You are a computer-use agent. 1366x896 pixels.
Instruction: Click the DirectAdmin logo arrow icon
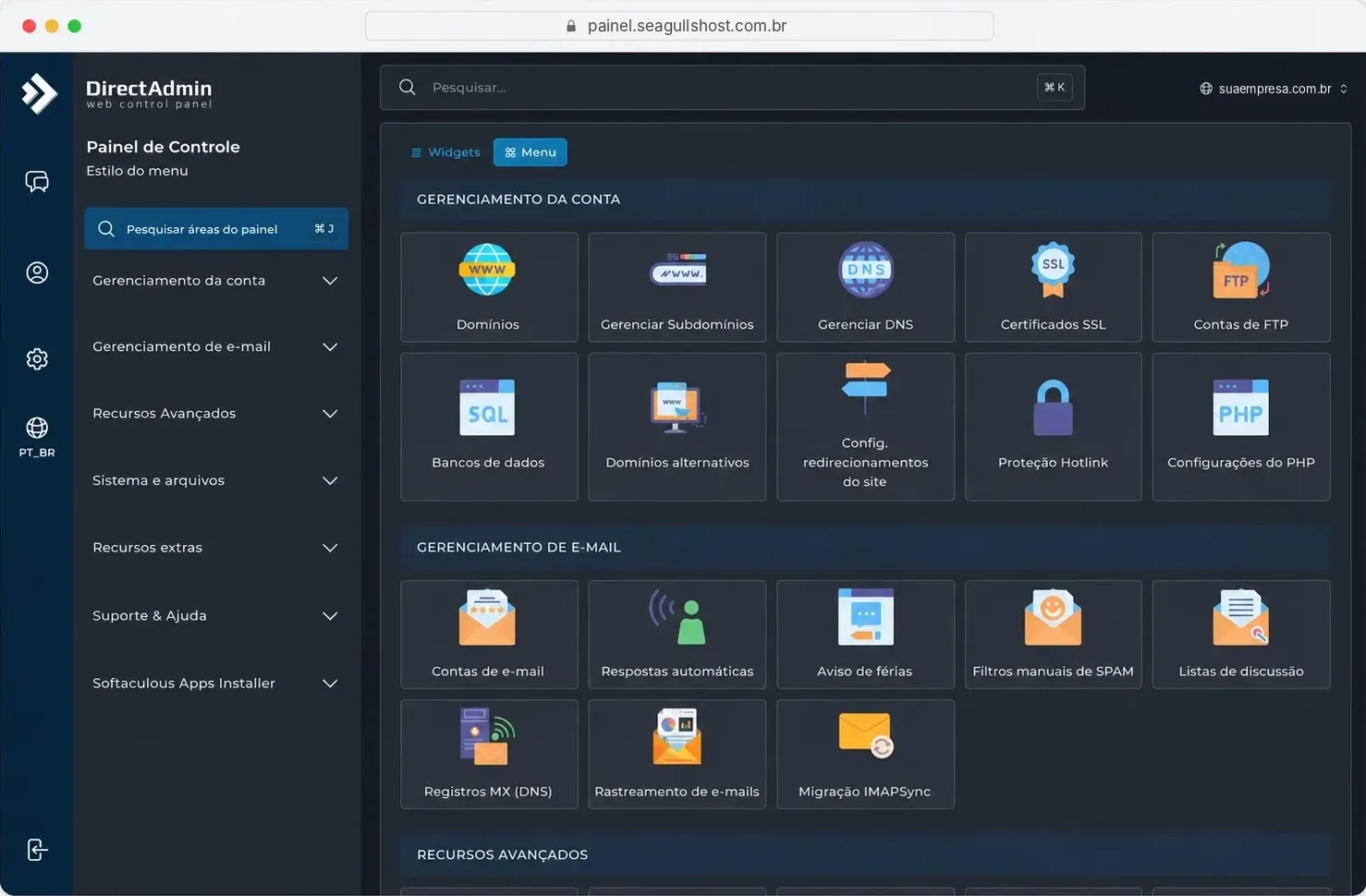[x=39, y=93]
